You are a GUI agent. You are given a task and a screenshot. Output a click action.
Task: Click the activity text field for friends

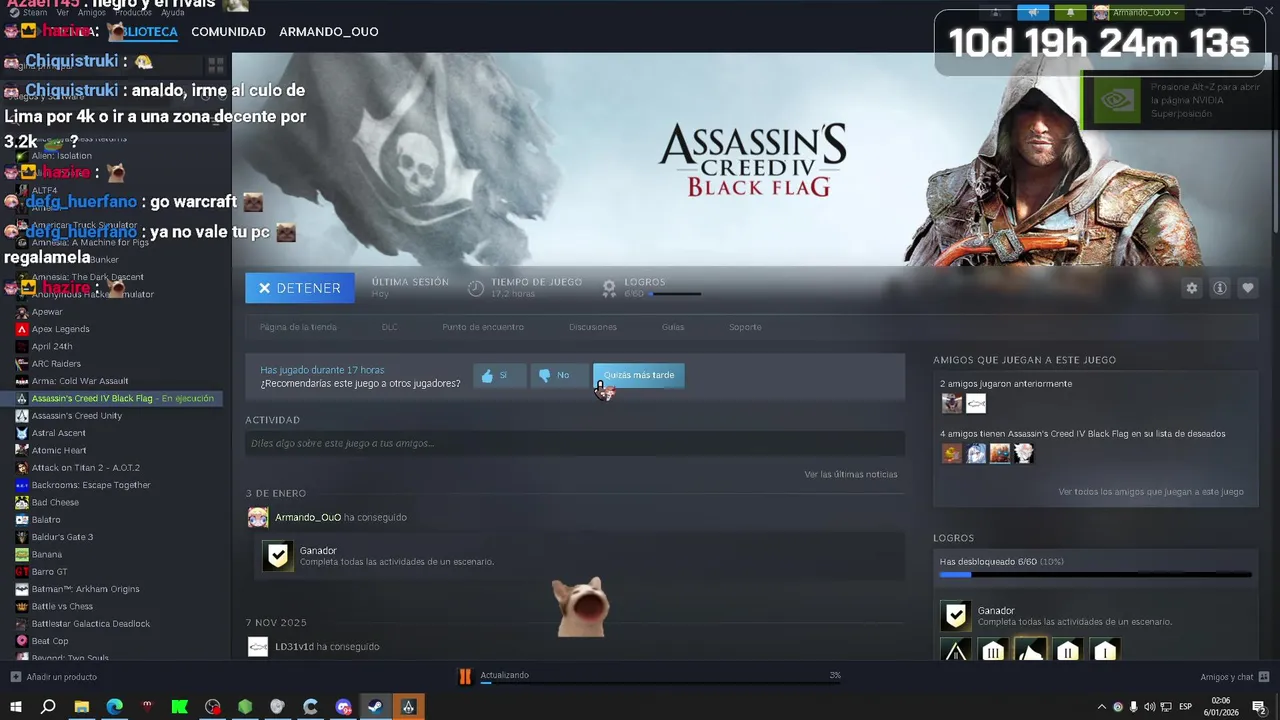click(575, 443)
